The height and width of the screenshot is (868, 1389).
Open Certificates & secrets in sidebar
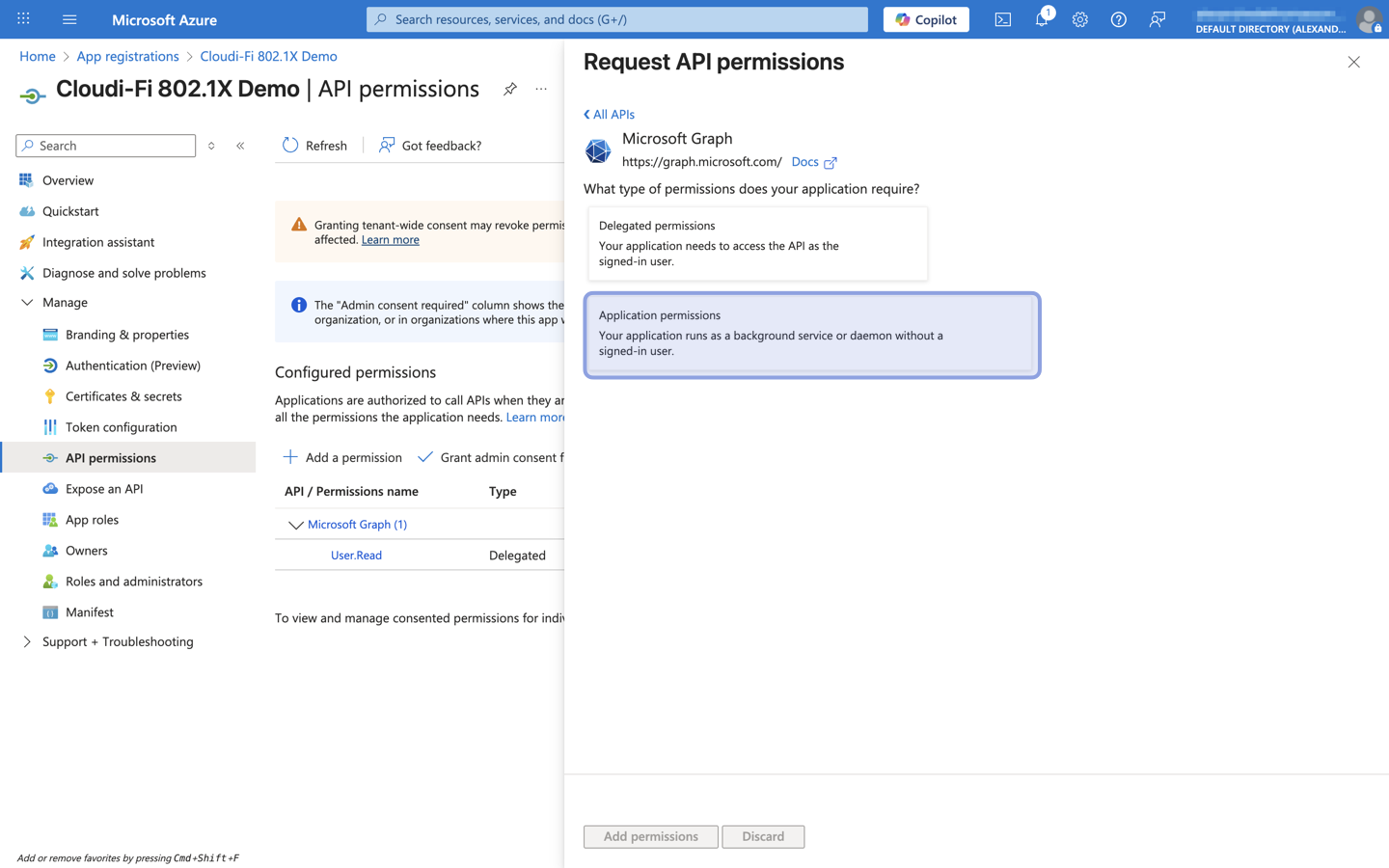[123, 396]
